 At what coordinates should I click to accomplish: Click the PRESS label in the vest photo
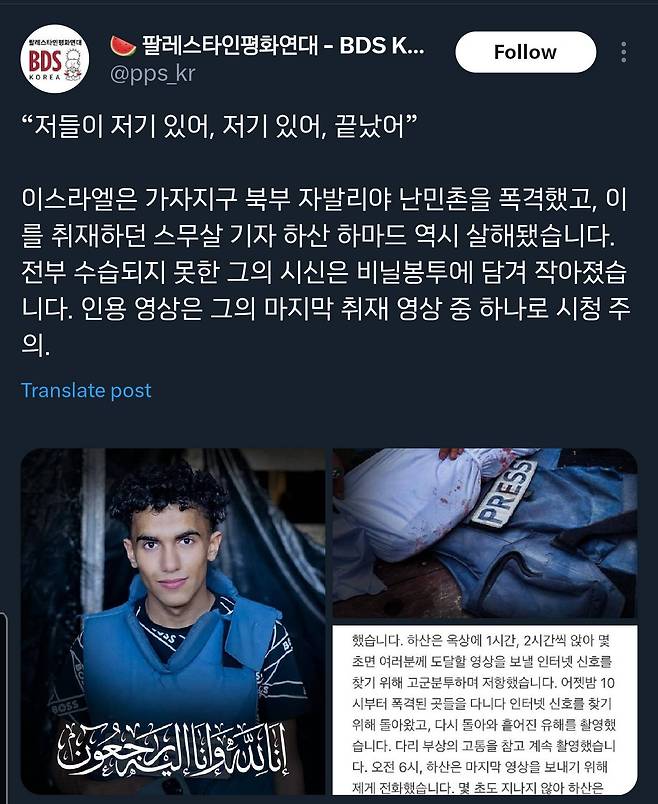(x=504, y=493)
